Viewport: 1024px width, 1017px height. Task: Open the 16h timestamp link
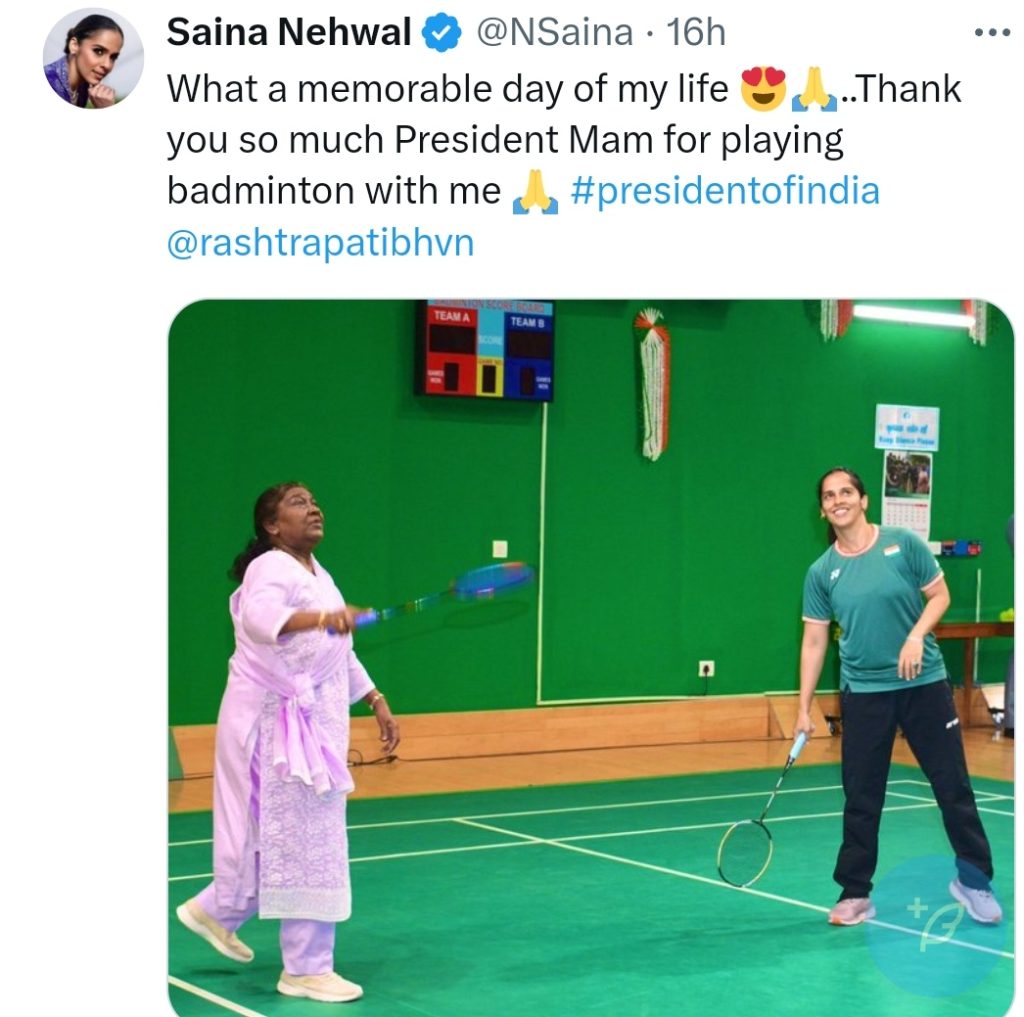click(696, 32)
